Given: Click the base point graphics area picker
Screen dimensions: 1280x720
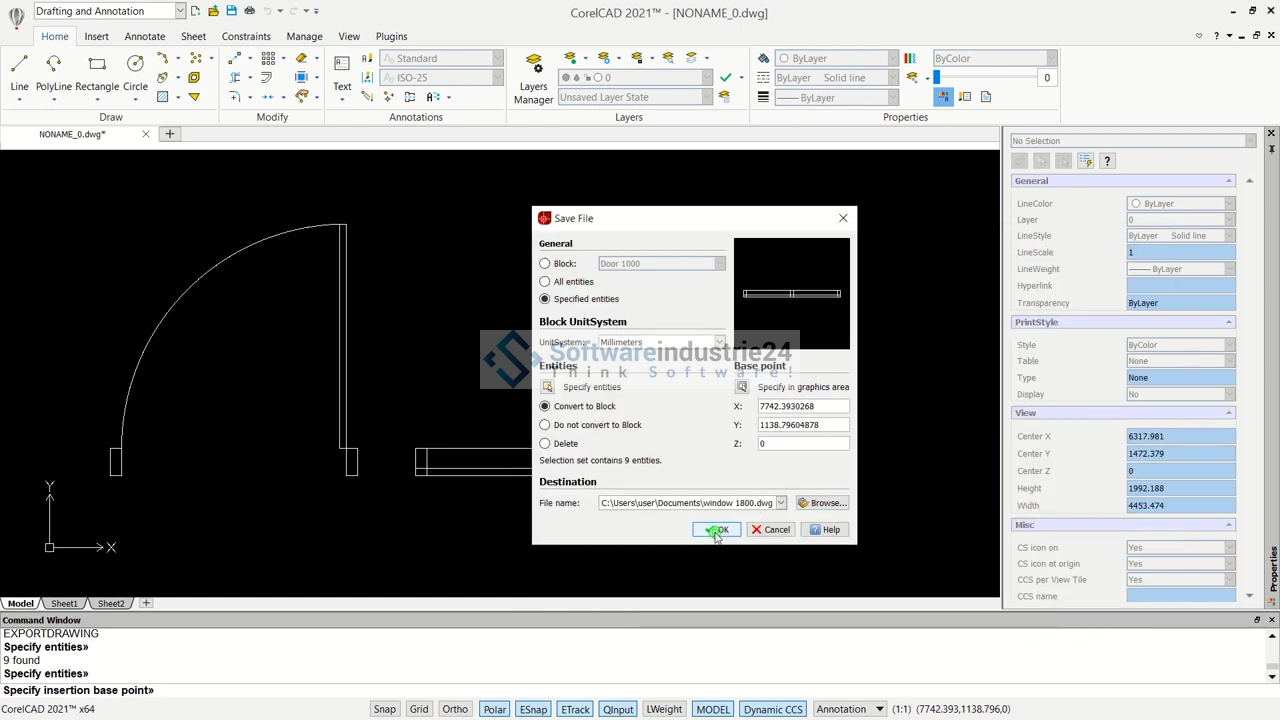Looking at the screenshot, I should (x=742, y=387).
